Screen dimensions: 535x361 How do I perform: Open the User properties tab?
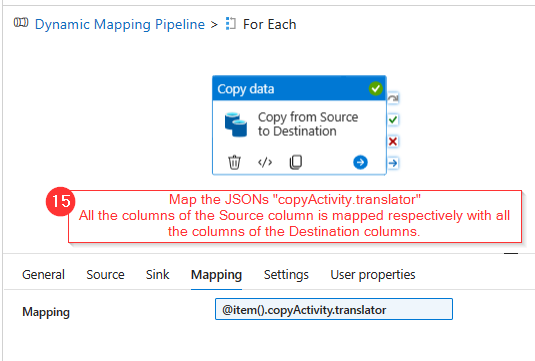click(x=373, y=275)
